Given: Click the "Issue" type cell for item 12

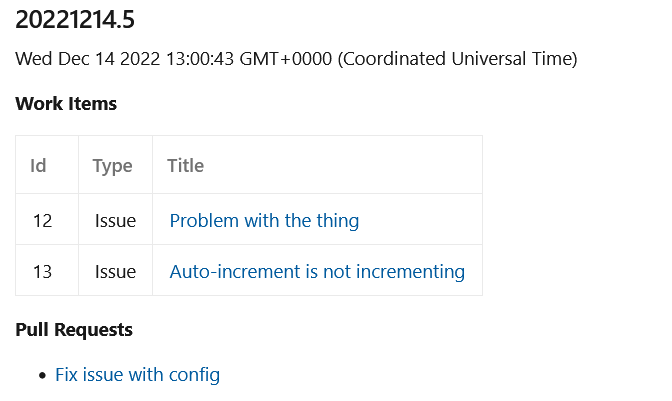Looking at the screenshot, I should click(x=115, y=220).
